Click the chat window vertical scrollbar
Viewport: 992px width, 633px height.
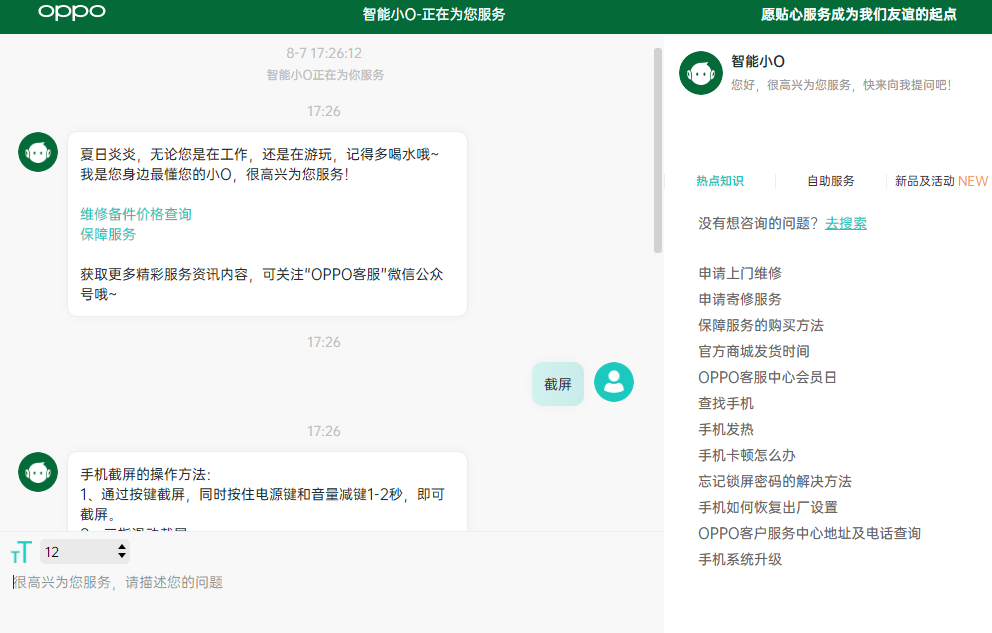pos(657,150)
